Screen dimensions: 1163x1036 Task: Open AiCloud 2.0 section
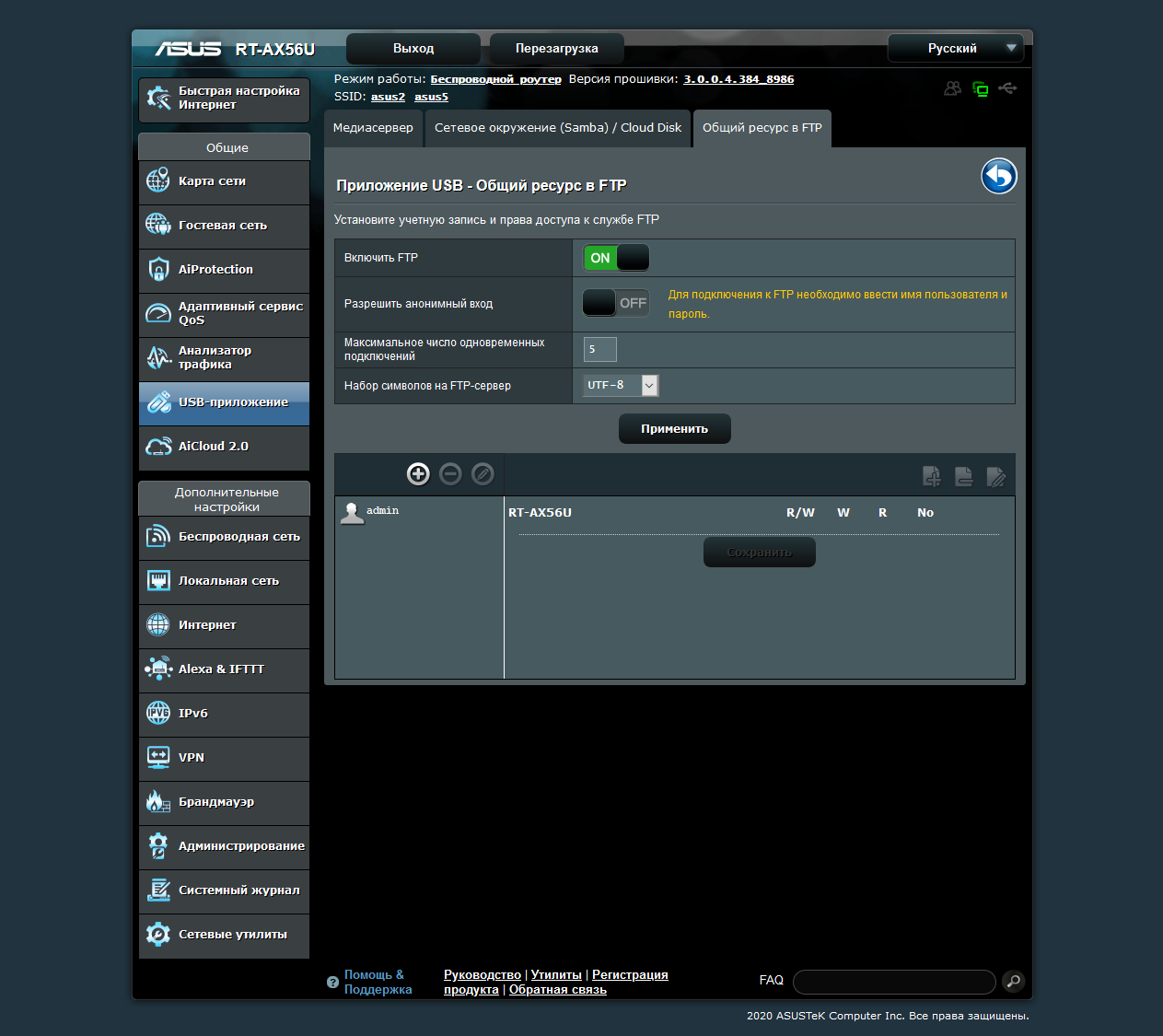pyautogui.click(x=224, y=447)
